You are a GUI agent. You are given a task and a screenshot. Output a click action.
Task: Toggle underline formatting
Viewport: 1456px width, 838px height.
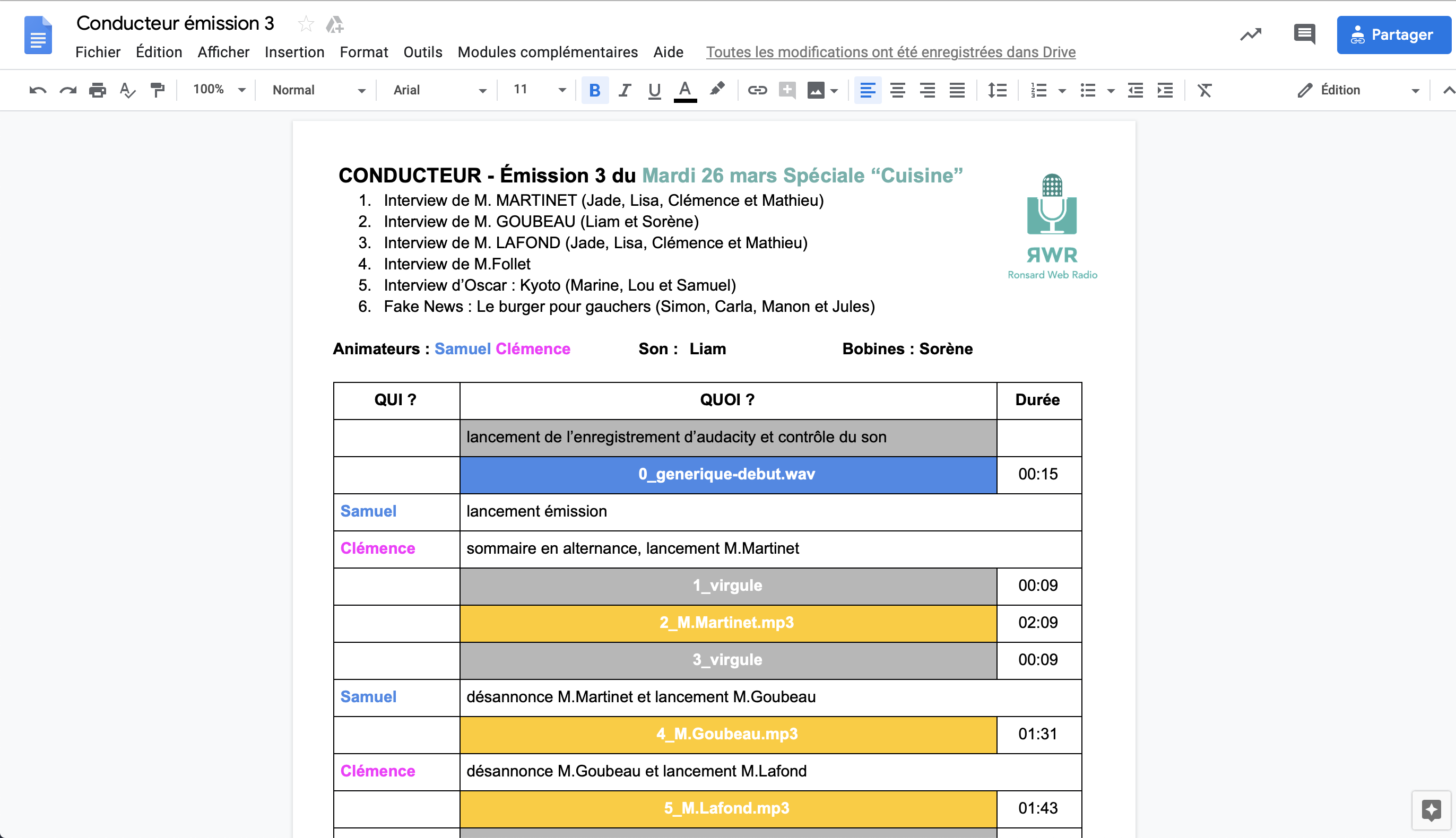(x=655, y=90)
